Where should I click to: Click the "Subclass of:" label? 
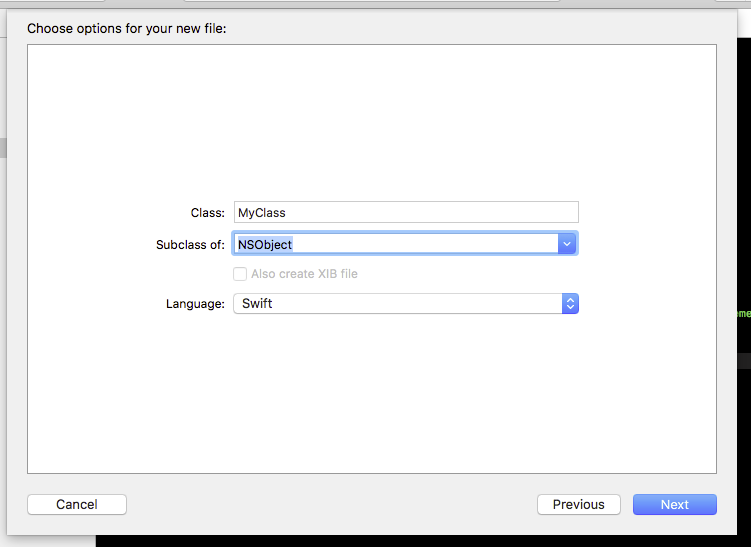[x=190, y=245]
